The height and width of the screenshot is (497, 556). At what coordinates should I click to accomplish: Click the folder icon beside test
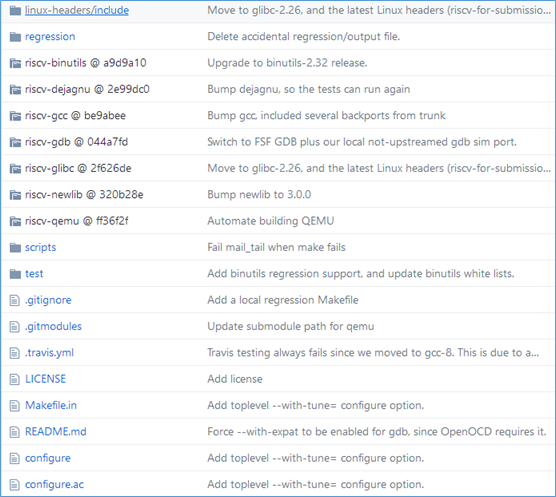coord(15,274)
